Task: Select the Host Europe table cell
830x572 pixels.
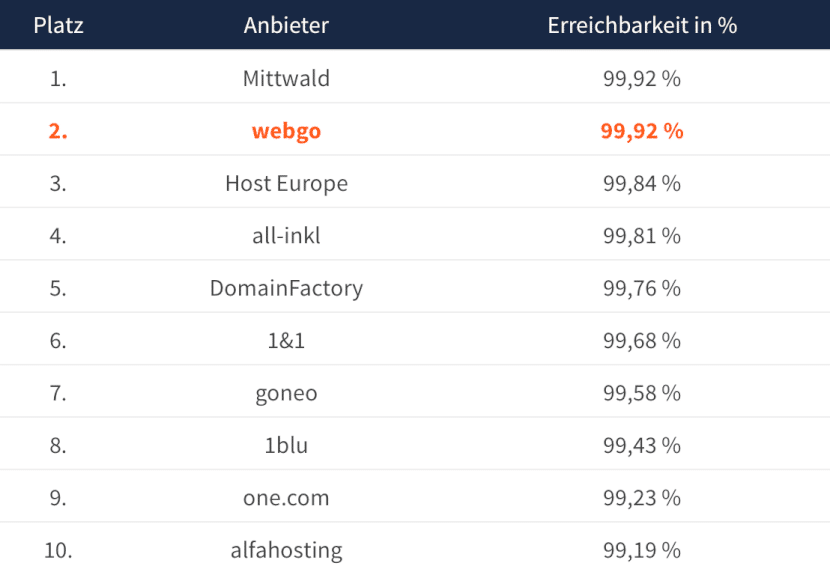Action: point(286,184)
